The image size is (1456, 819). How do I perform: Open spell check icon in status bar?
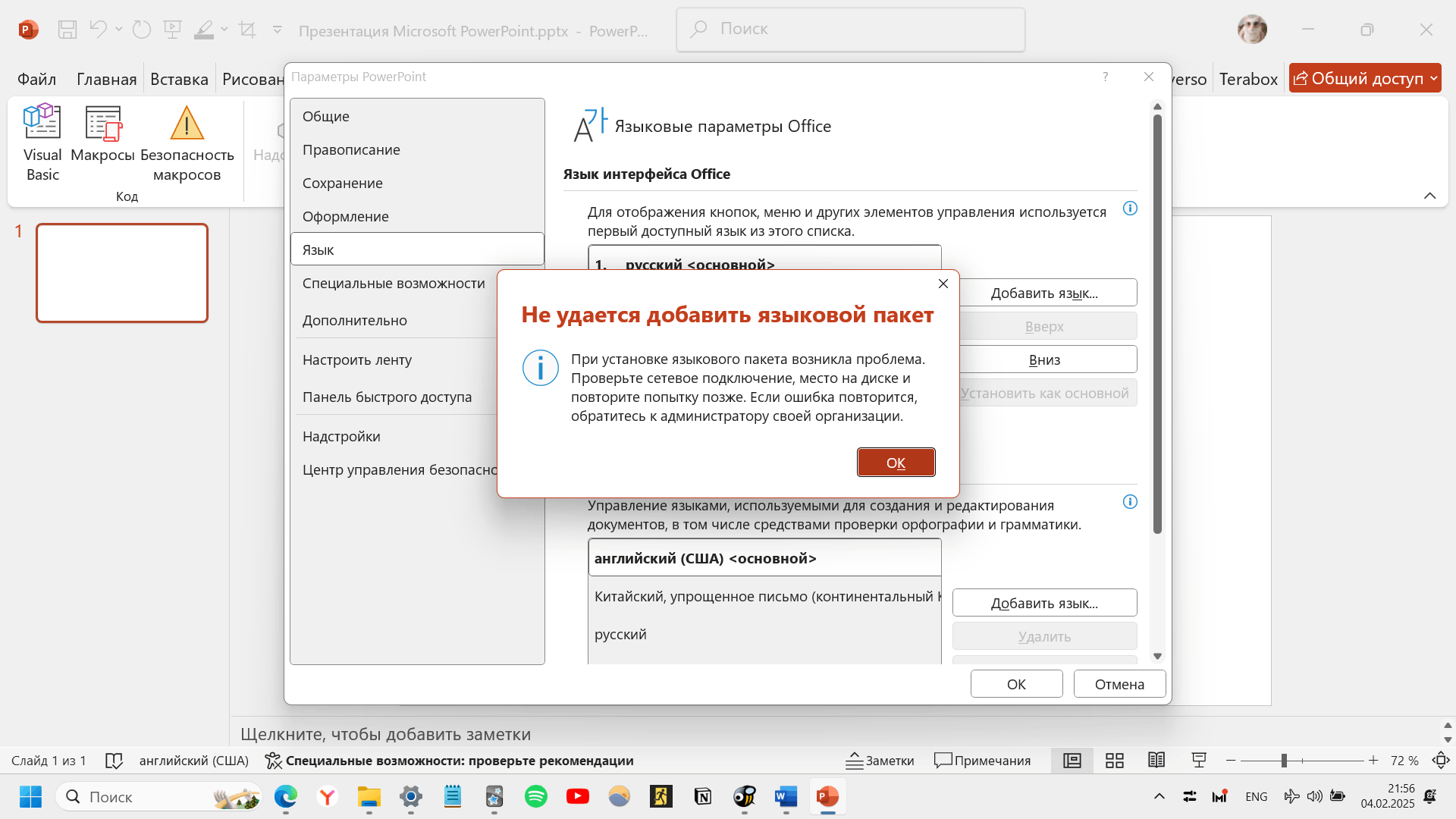coord(114,761)
